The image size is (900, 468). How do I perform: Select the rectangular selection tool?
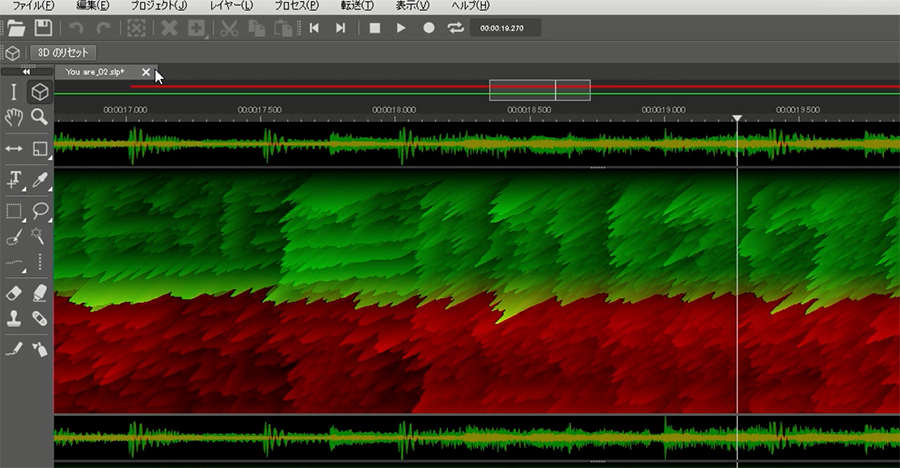[x=14, y=211]
